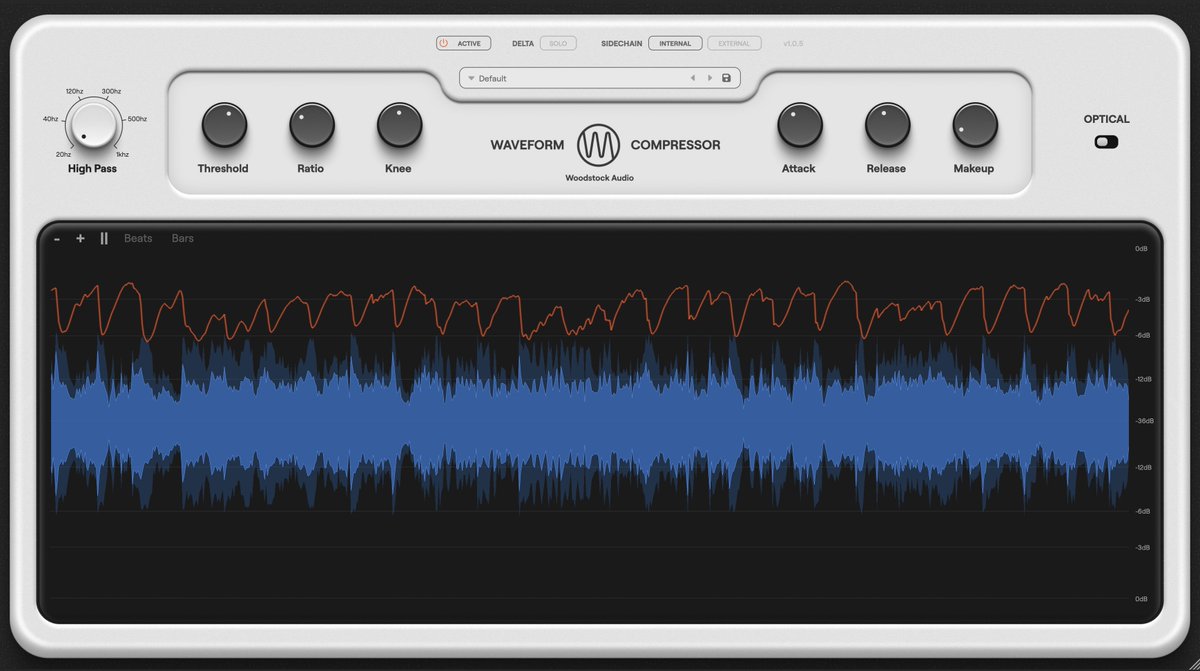
Task: Switch waveform view to Beats
Action: [x=137, y=238]
